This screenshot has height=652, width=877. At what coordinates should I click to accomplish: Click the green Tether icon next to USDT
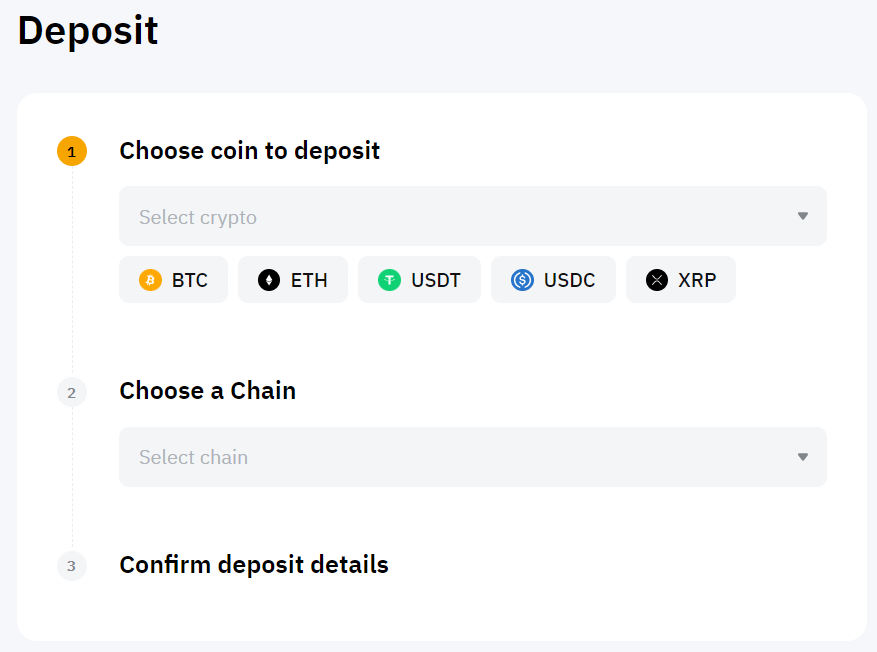[389, 280]
